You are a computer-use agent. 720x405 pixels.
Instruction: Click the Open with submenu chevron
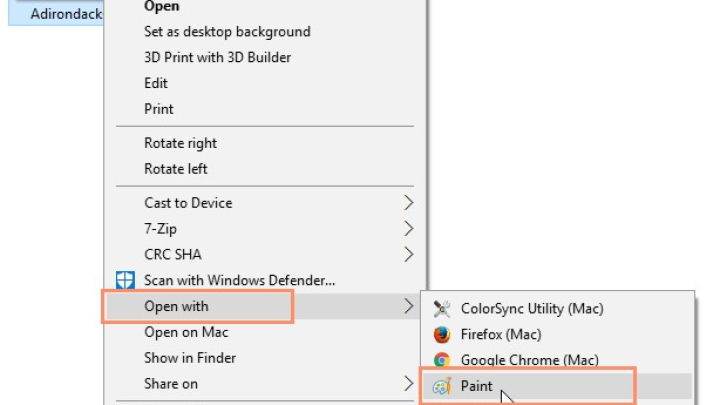tap(408, 306)
